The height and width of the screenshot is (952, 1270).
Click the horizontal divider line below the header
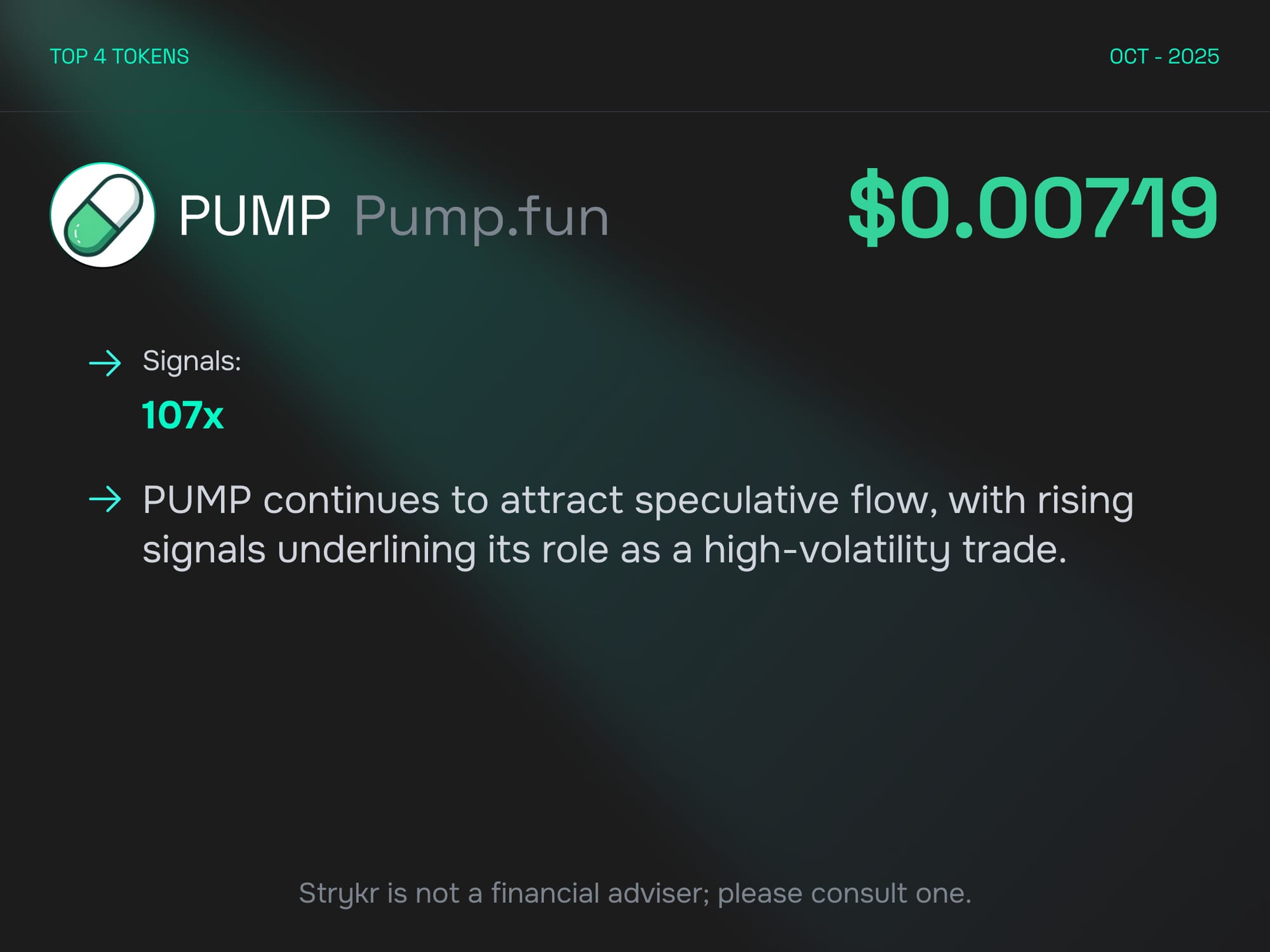pos(635,112)
